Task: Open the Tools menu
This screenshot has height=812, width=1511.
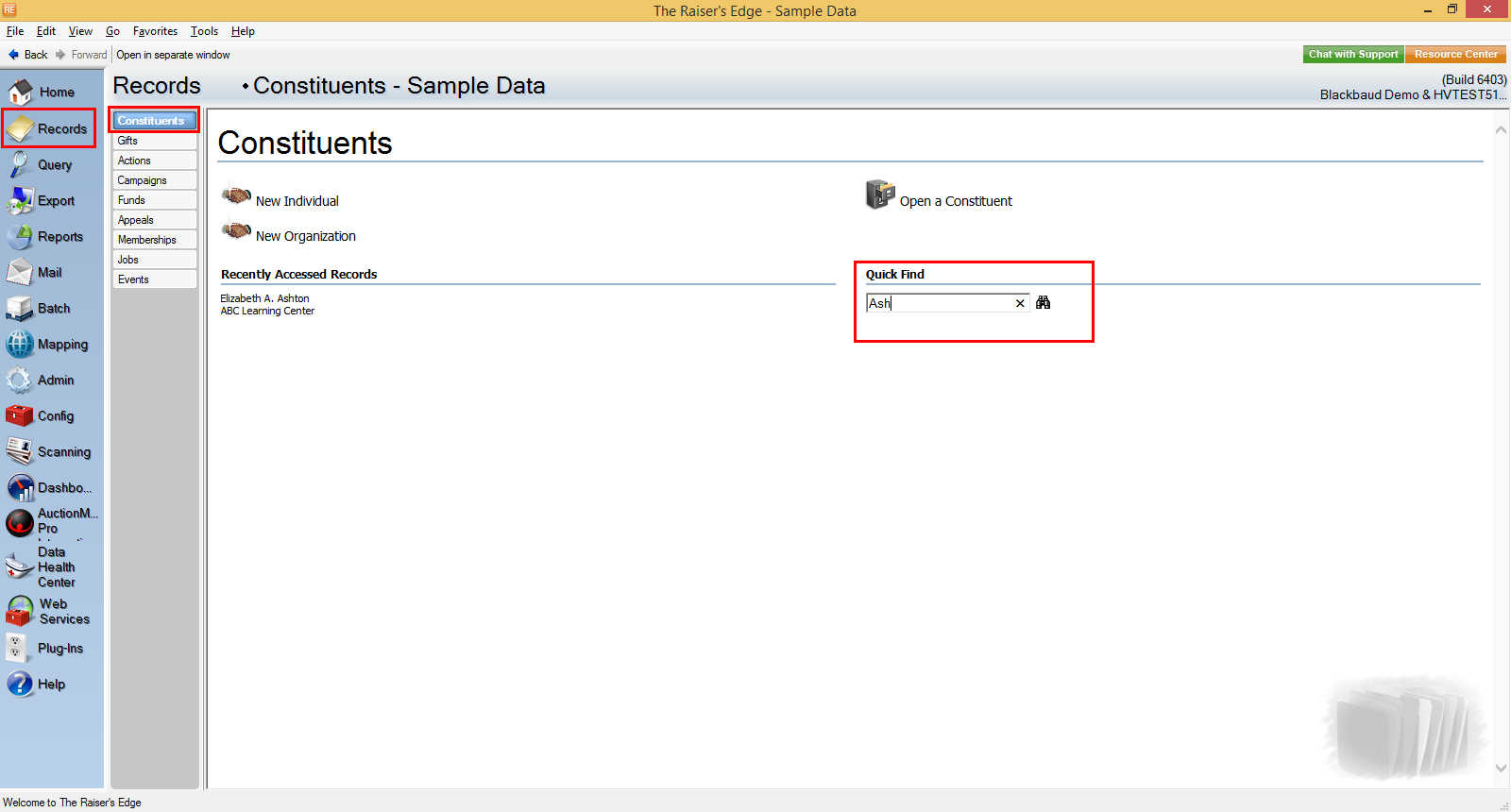Action: 204,31
